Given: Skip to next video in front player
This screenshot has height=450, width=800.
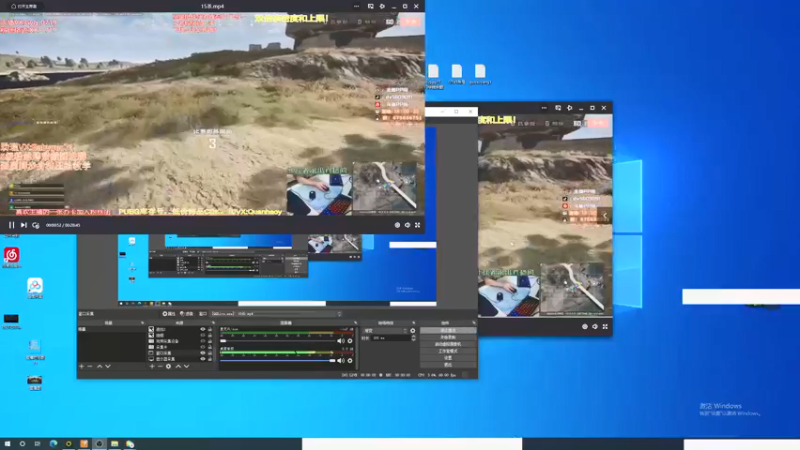Looking at the screenshot, I should [x=23, y=225].
